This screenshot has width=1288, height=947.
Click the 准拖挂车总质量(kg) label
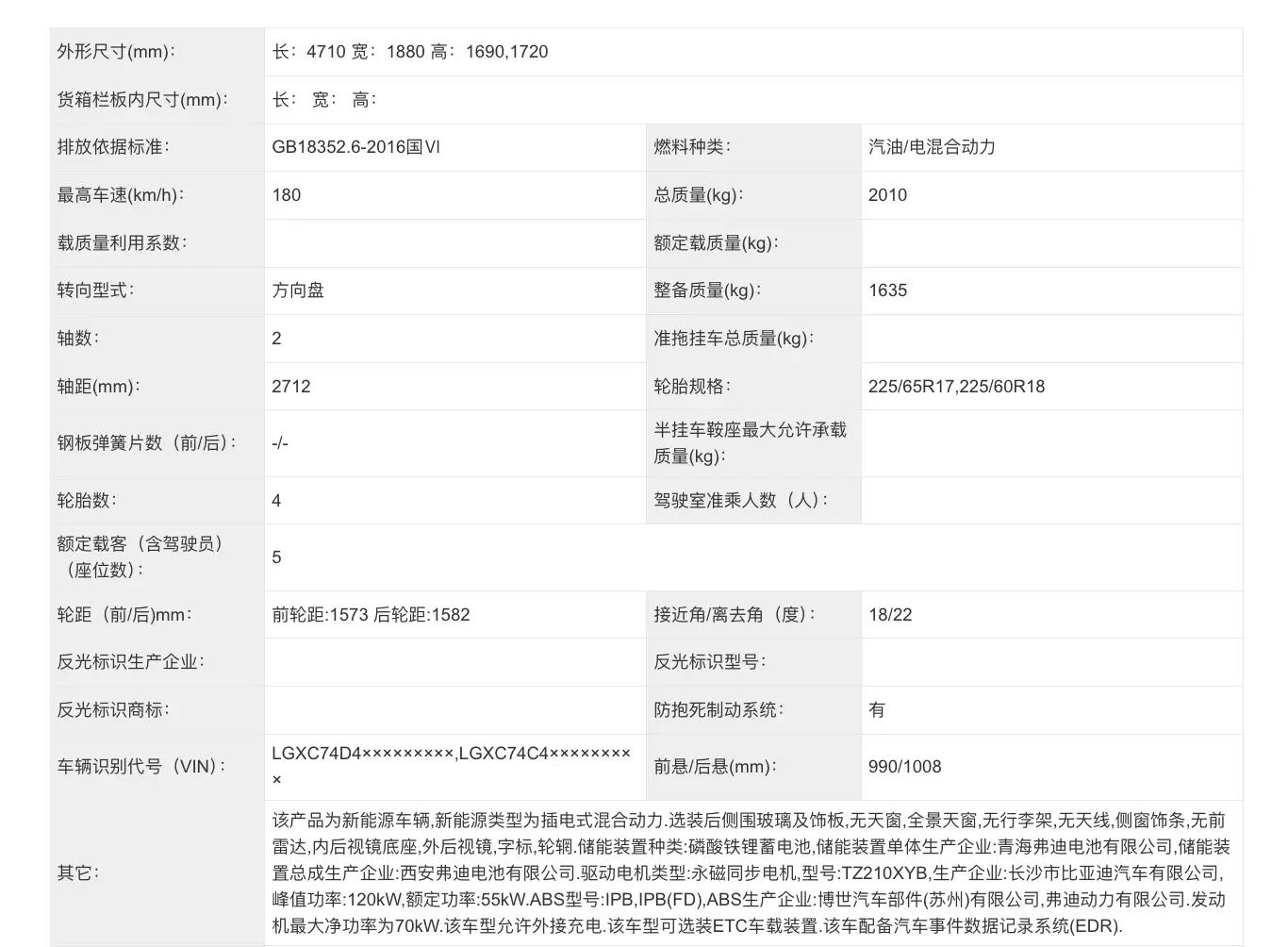[734, 339]
